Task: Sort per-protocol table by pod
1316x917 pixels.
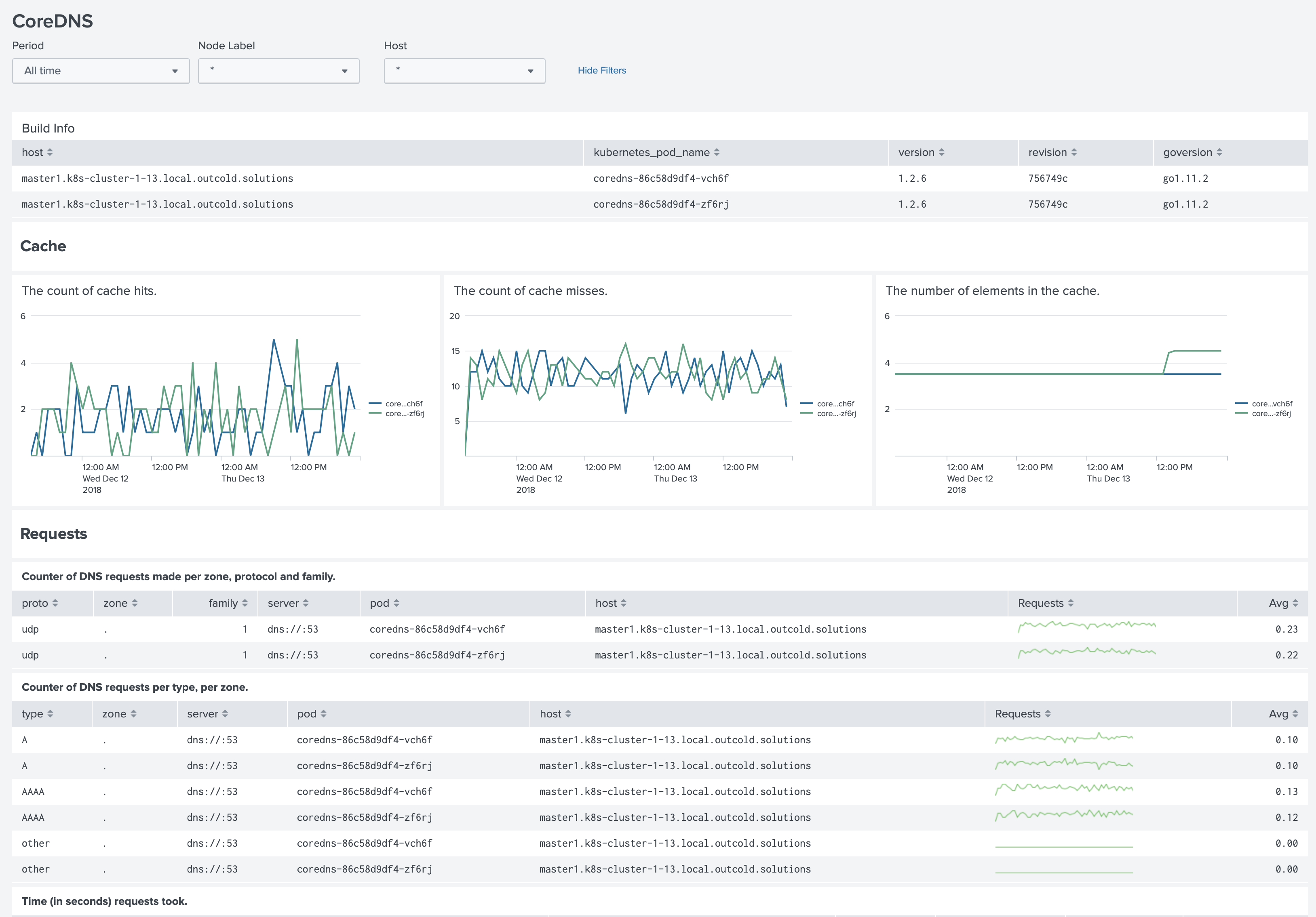Action: pos(385,603)
